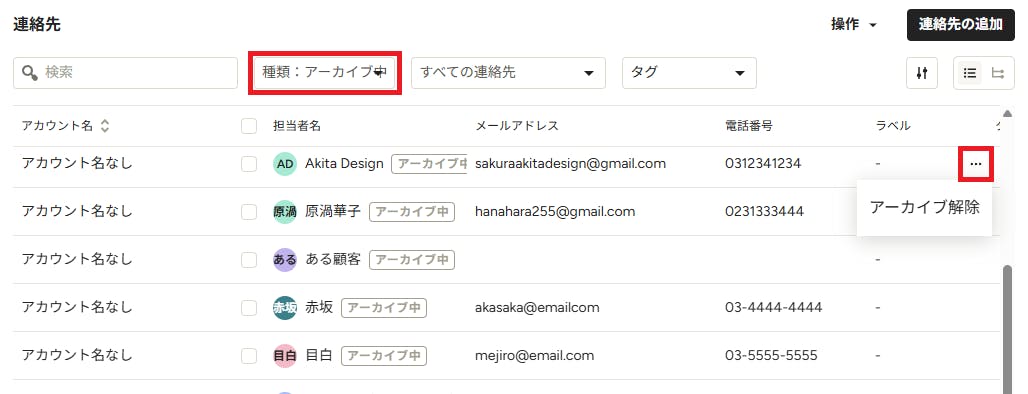Open the 種類:アーカイブ中 dropdown
Viewport: 1028px width, 394px height.
[325, 73]
